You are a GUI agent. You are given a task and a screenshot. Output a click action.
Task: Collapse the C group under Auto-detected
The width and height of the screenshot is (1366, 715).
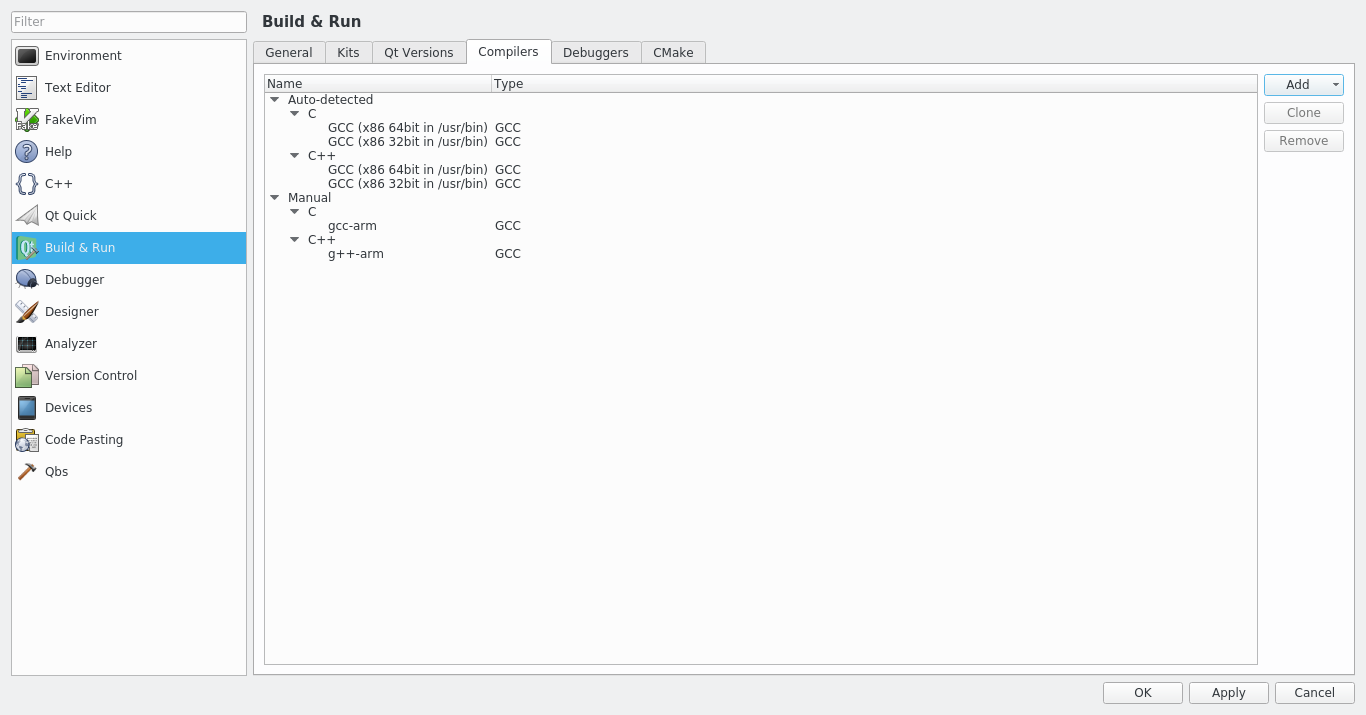pos(295,114)
